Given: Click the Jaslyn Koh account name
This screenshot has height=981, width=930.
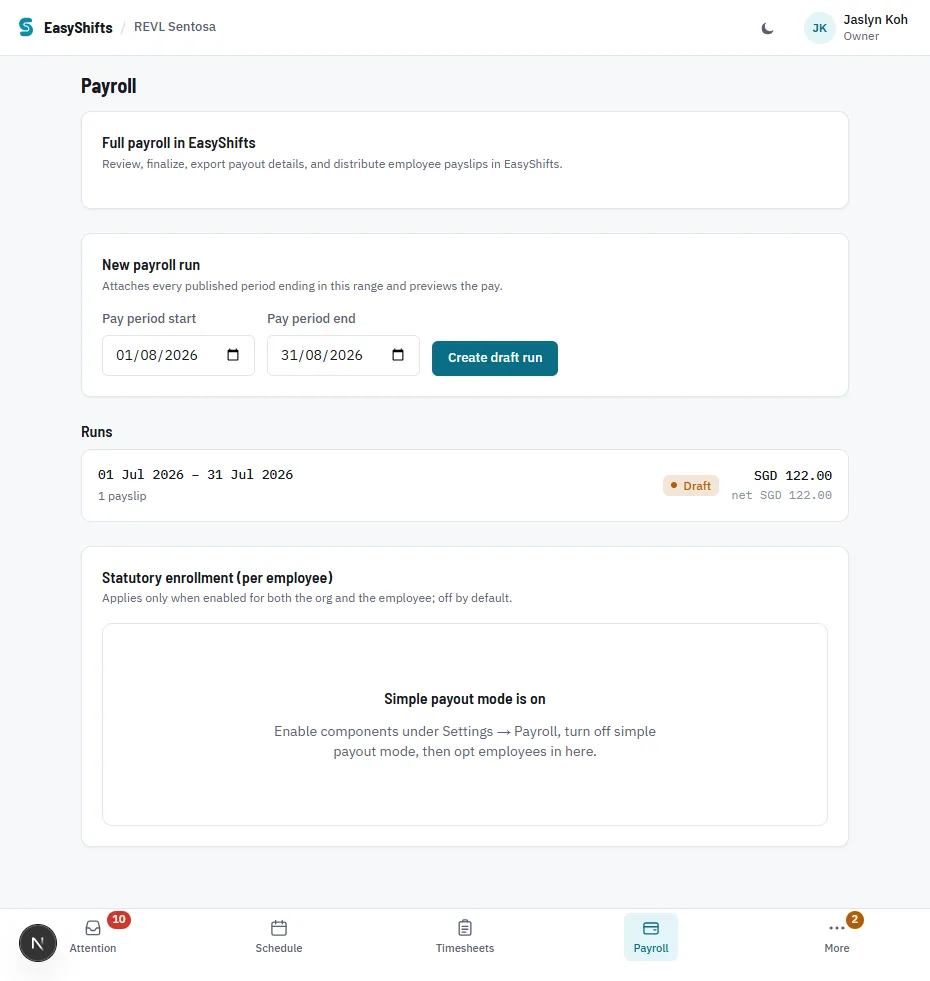Looking at the screenshot, I should [875, 19].
